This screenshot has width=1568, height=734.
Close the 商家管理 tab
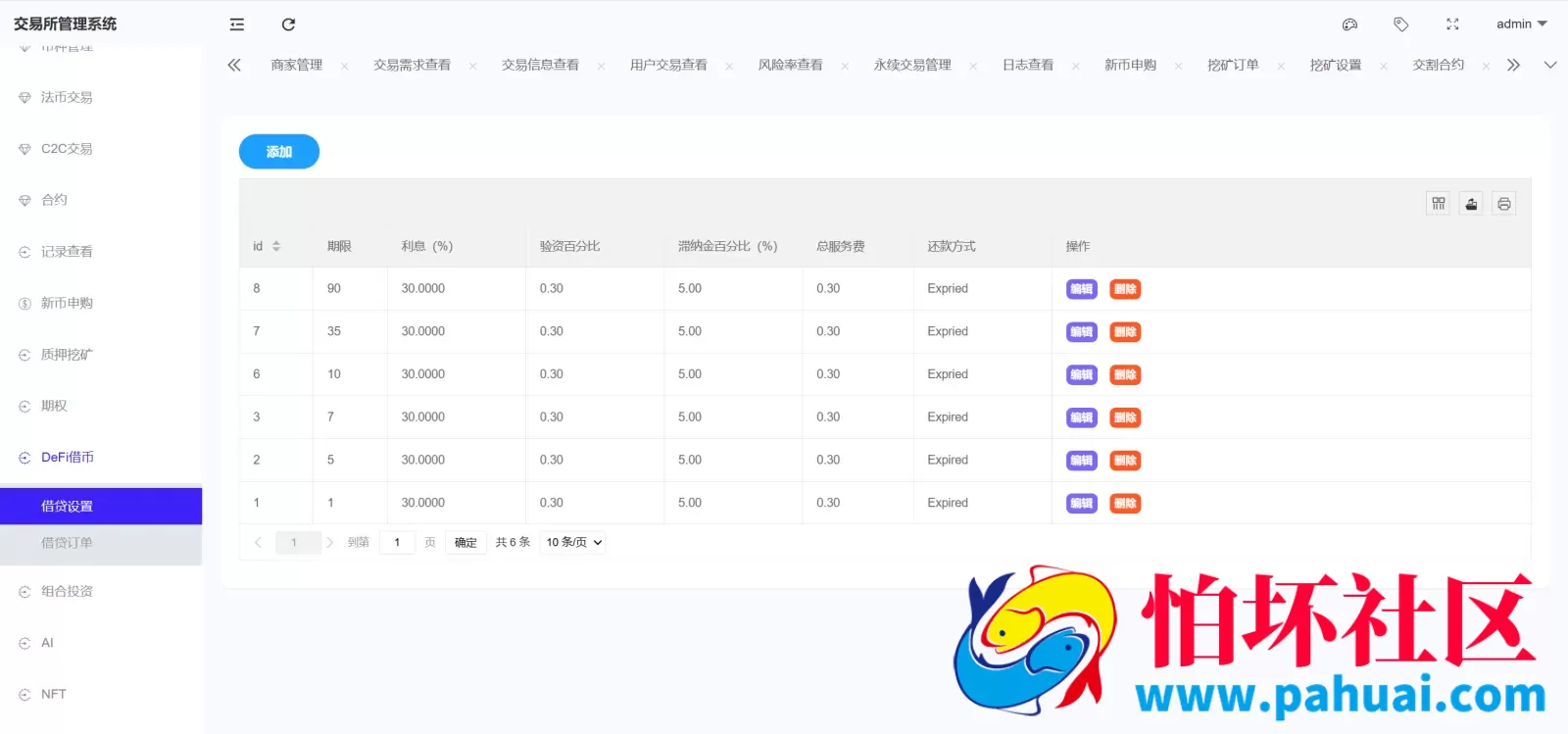(344, 67)
